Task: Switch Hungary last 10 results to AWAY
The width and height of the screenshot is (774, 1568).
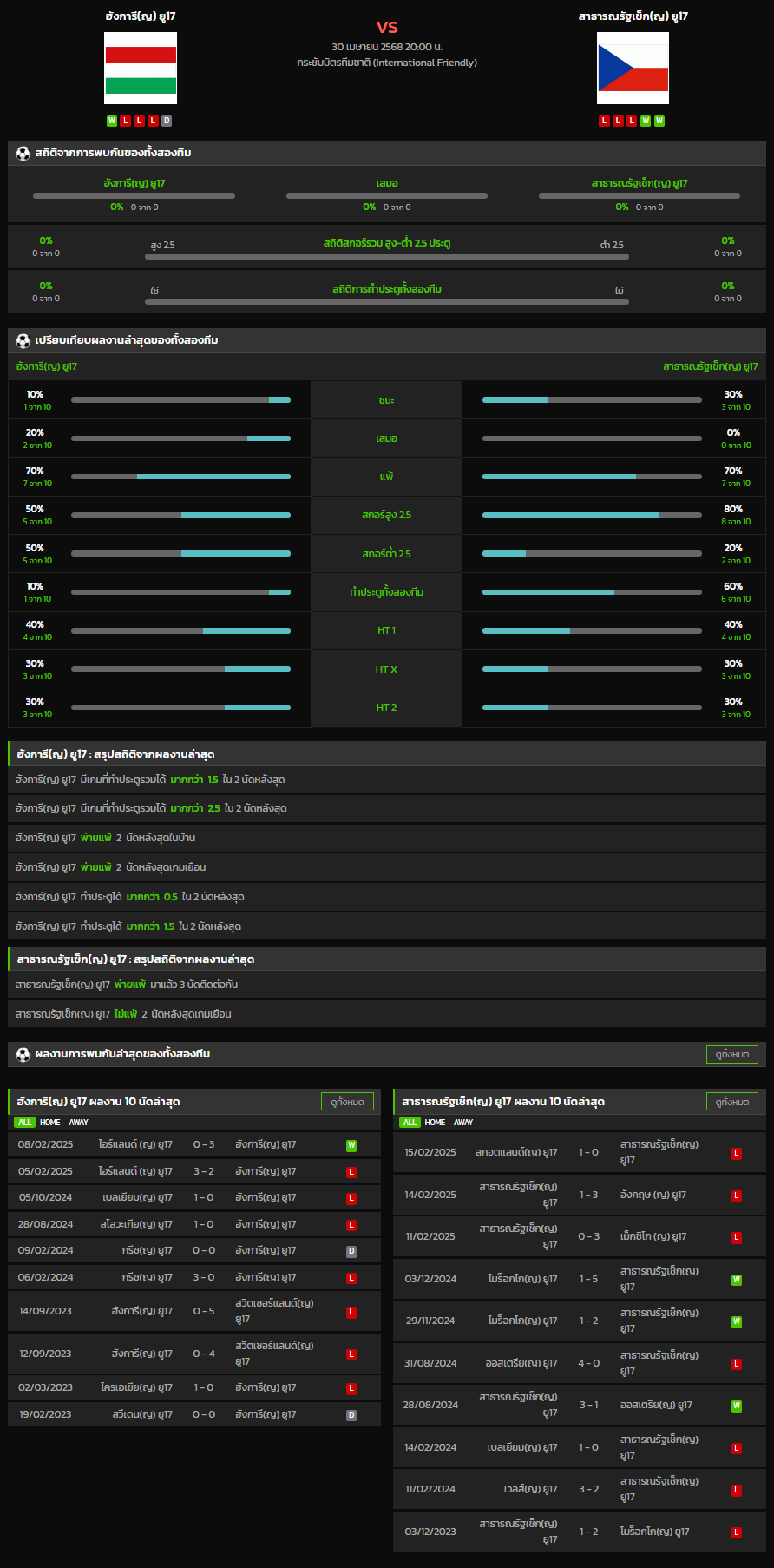Action: tap(79, 1123)
